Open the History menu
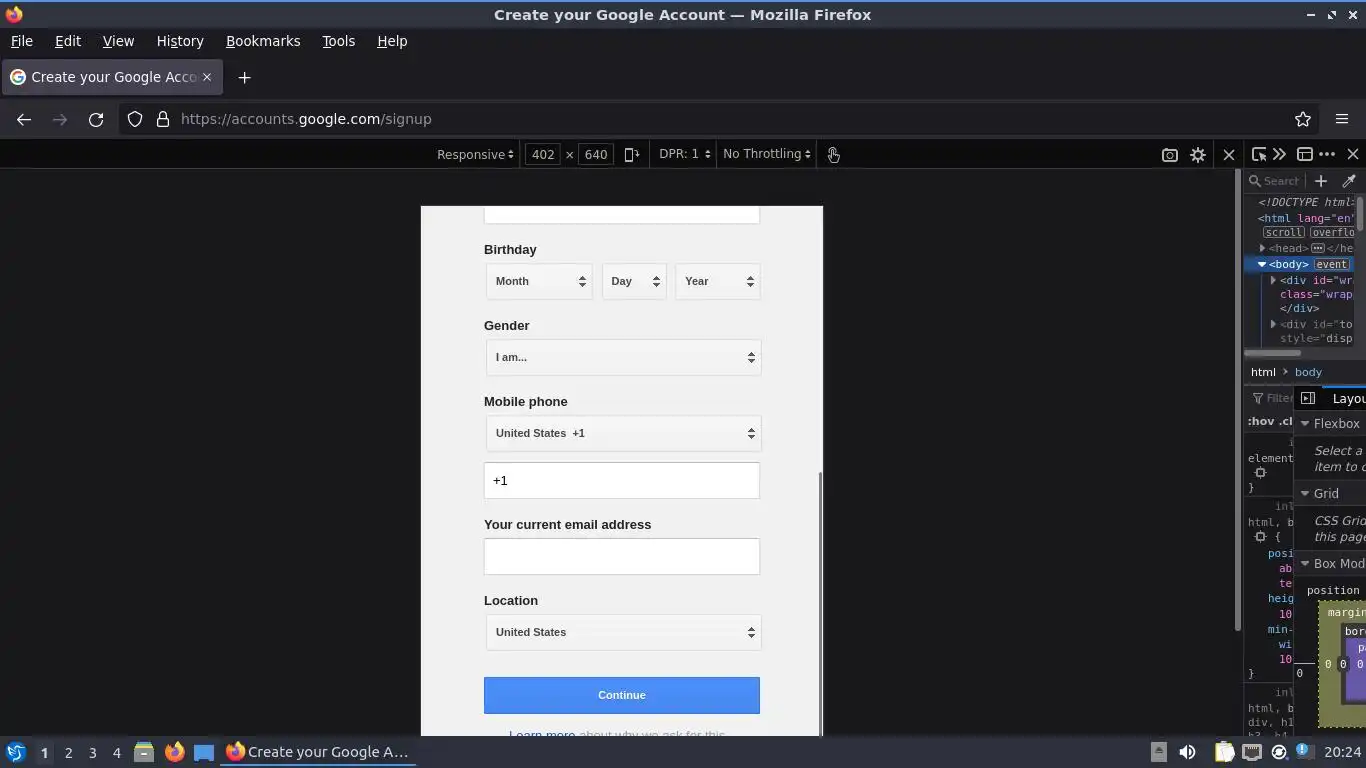Viewport: 1366px width, 768px height. tap(180, 41)
